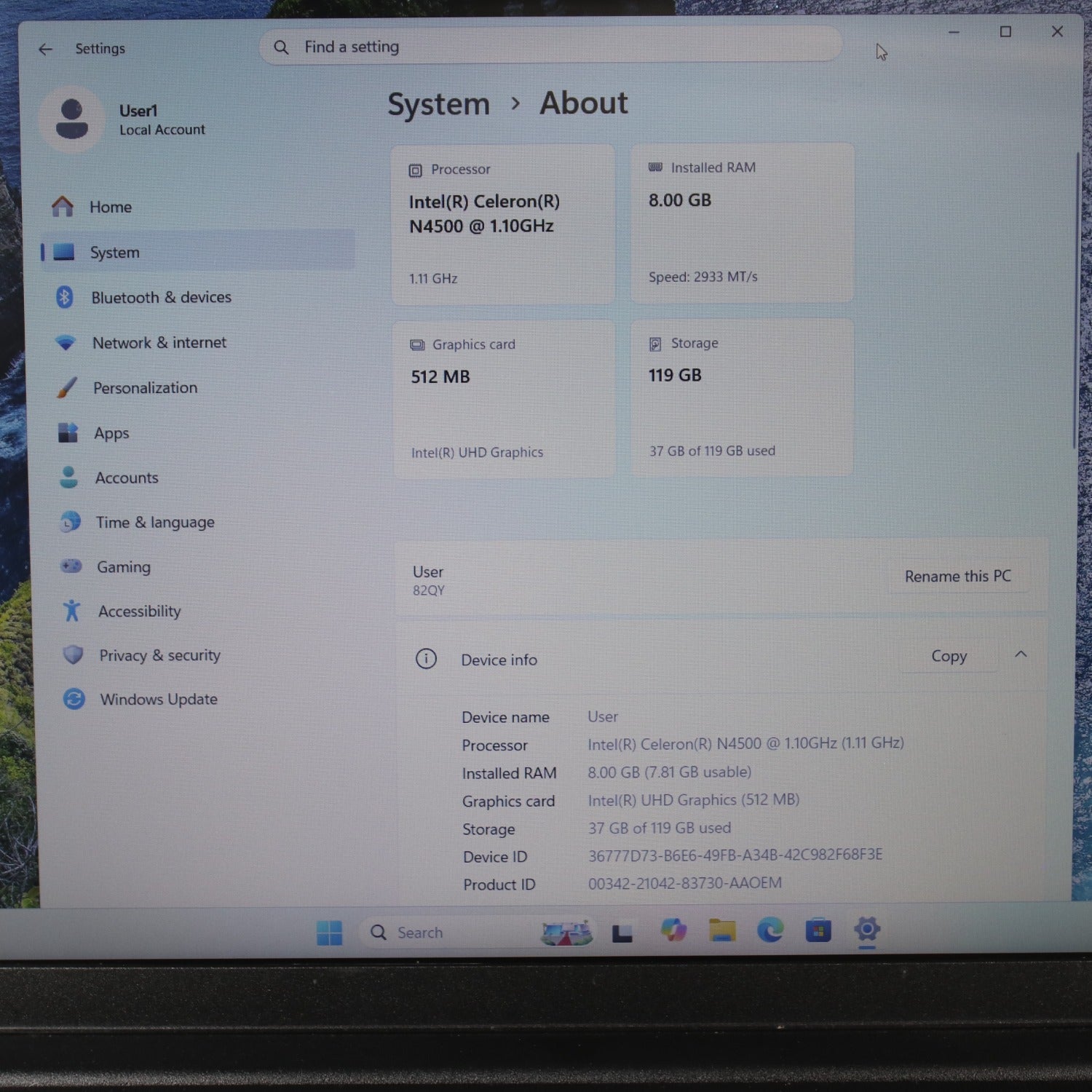Click the Bluetooth icon in sidebar
This screenshot has height=1092, width=1092.
pos(65,297)
